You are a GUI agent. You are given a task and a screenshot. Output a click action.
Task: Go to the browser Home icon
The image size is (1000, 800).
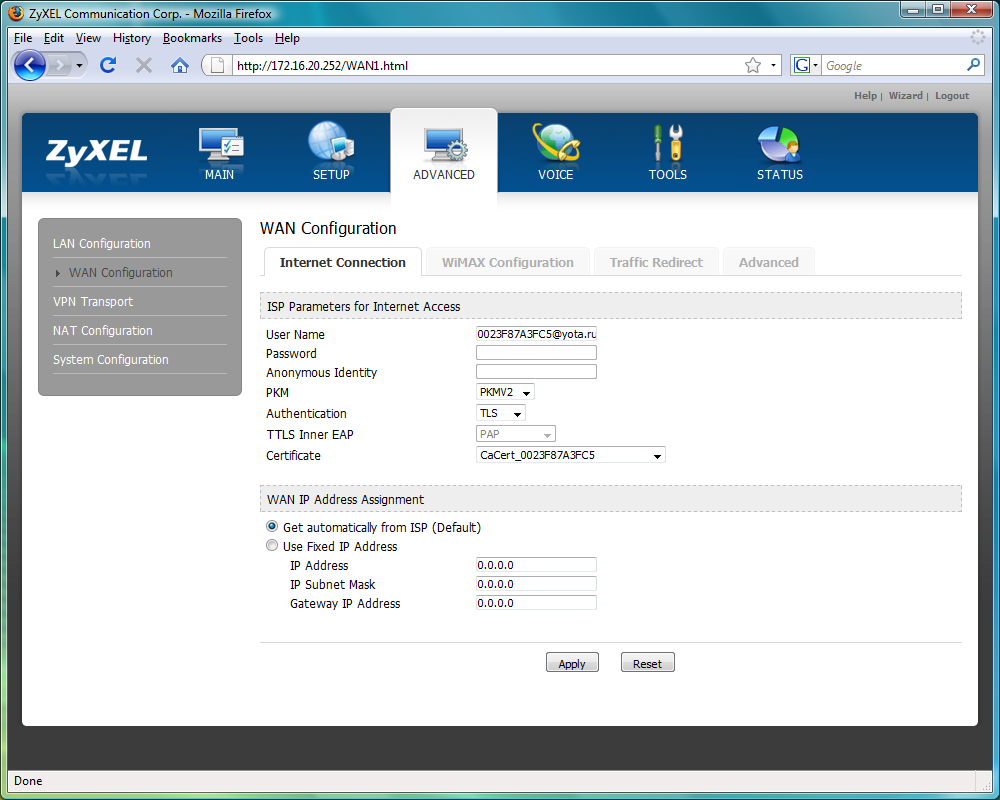[x=180, y=65]
